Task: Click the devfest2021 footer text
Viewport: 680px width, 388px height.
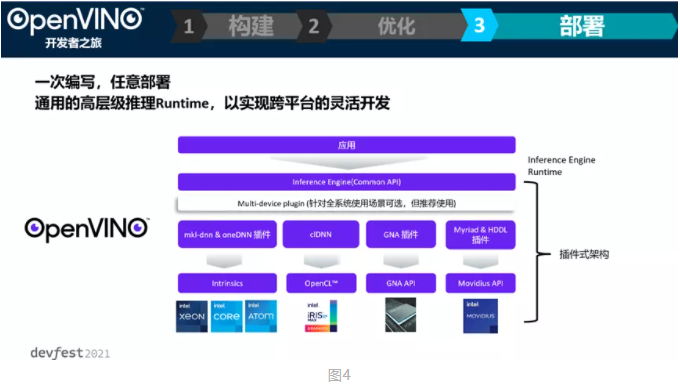Action: tap(70, 353)
